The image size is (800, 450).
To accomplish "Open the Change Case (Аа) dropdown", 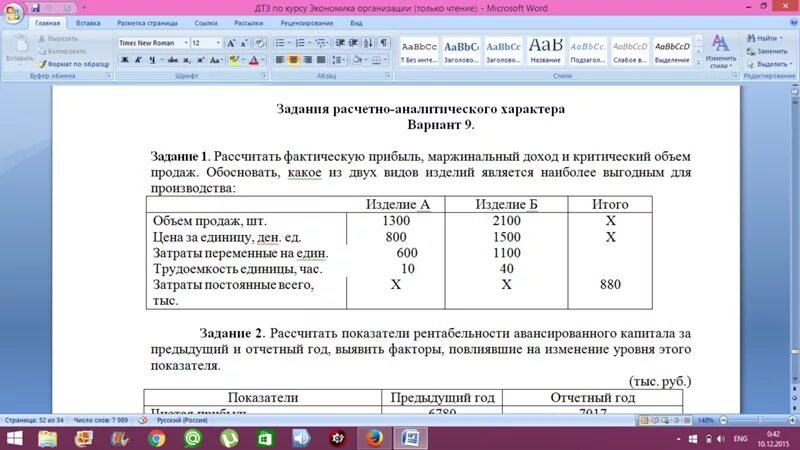I will coord(216,60).
